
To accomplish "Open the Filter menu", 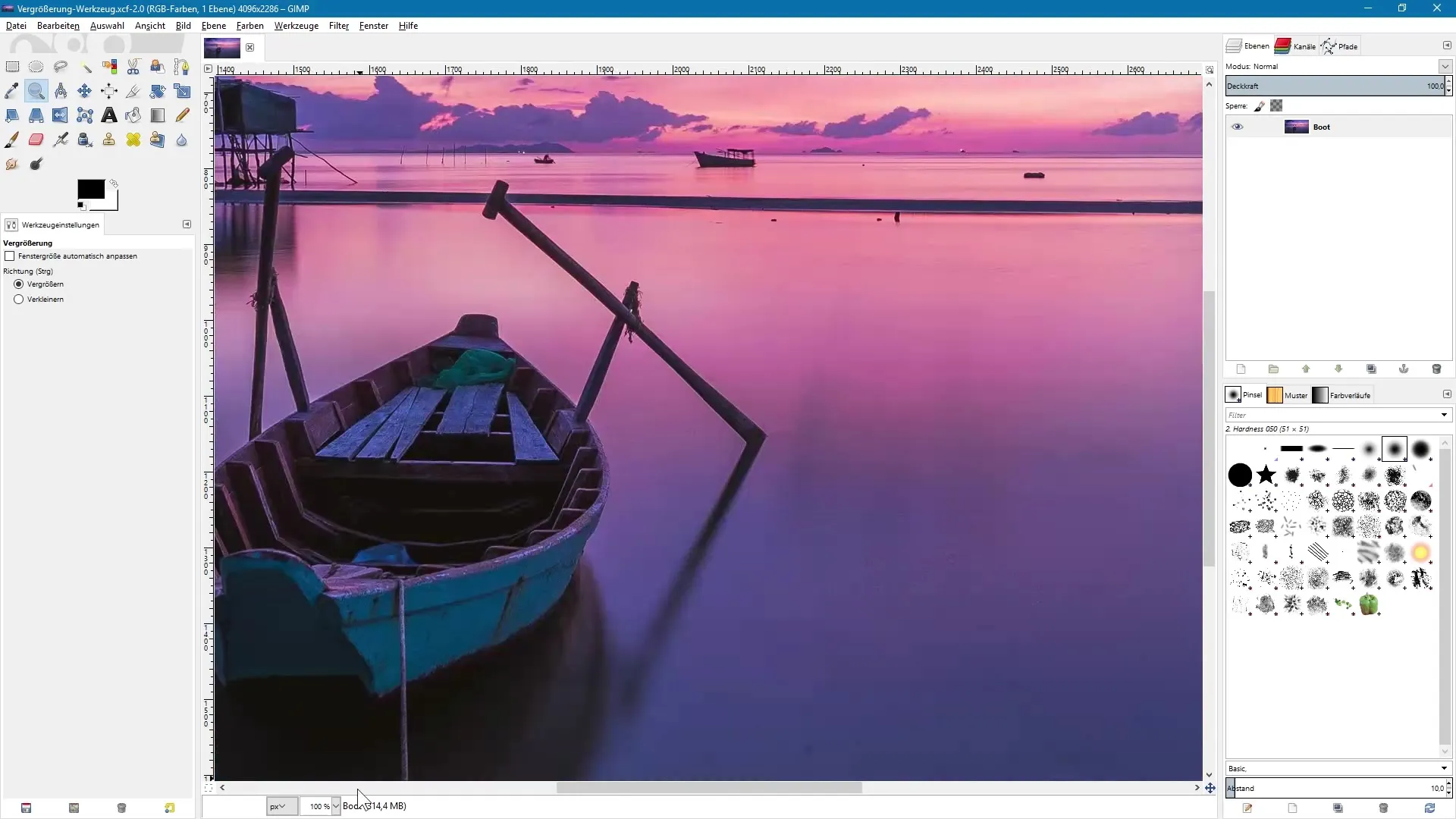I will point(338,26).
